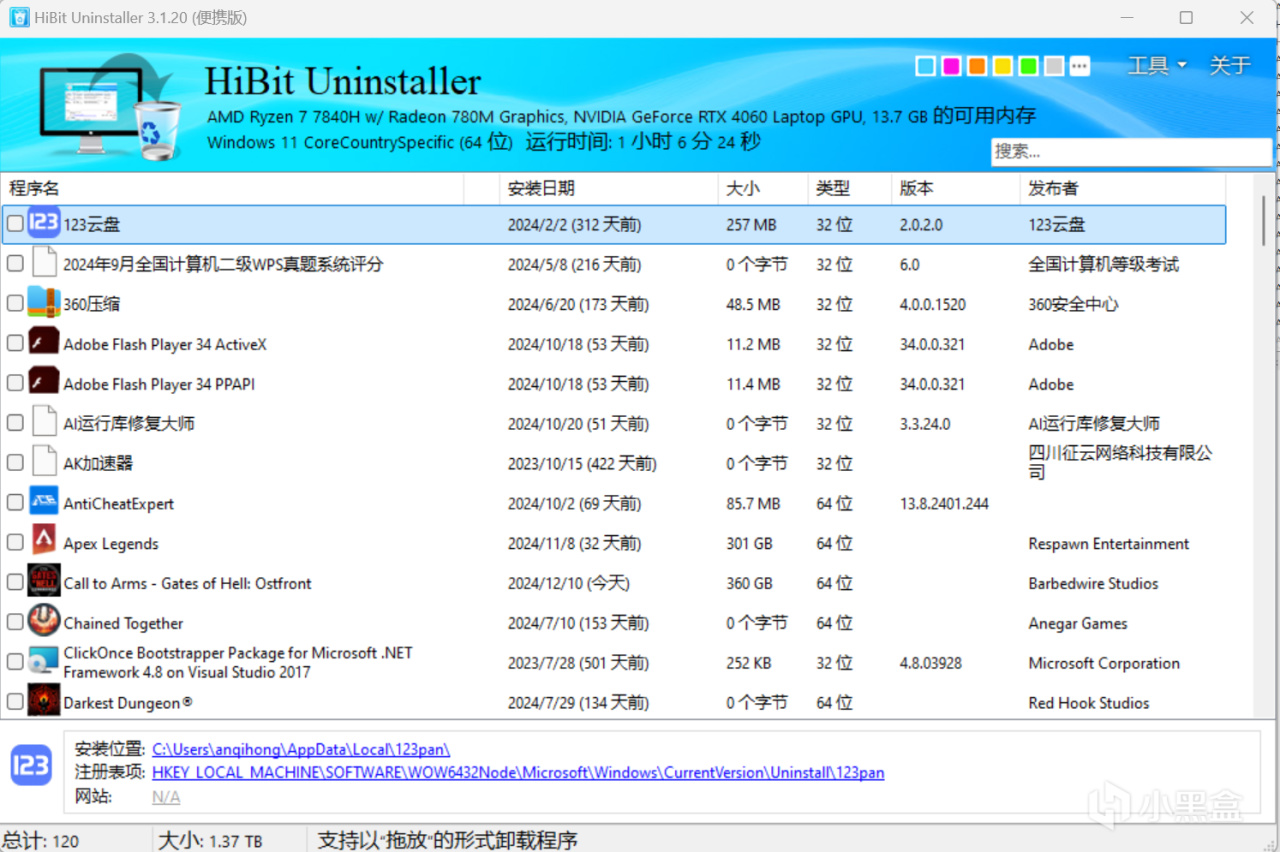
Task: Tick the AI运行库修复大师 checkbox
Action: tap(15, 423)
